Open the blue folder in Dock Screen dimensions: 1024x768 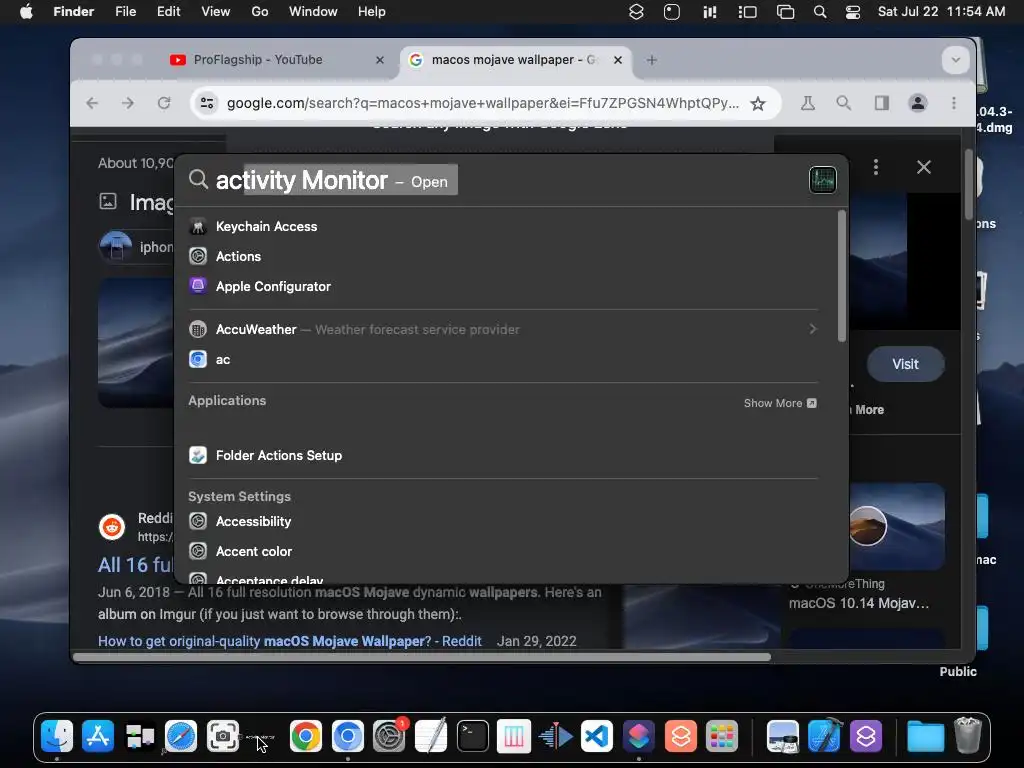click(925, 736)
